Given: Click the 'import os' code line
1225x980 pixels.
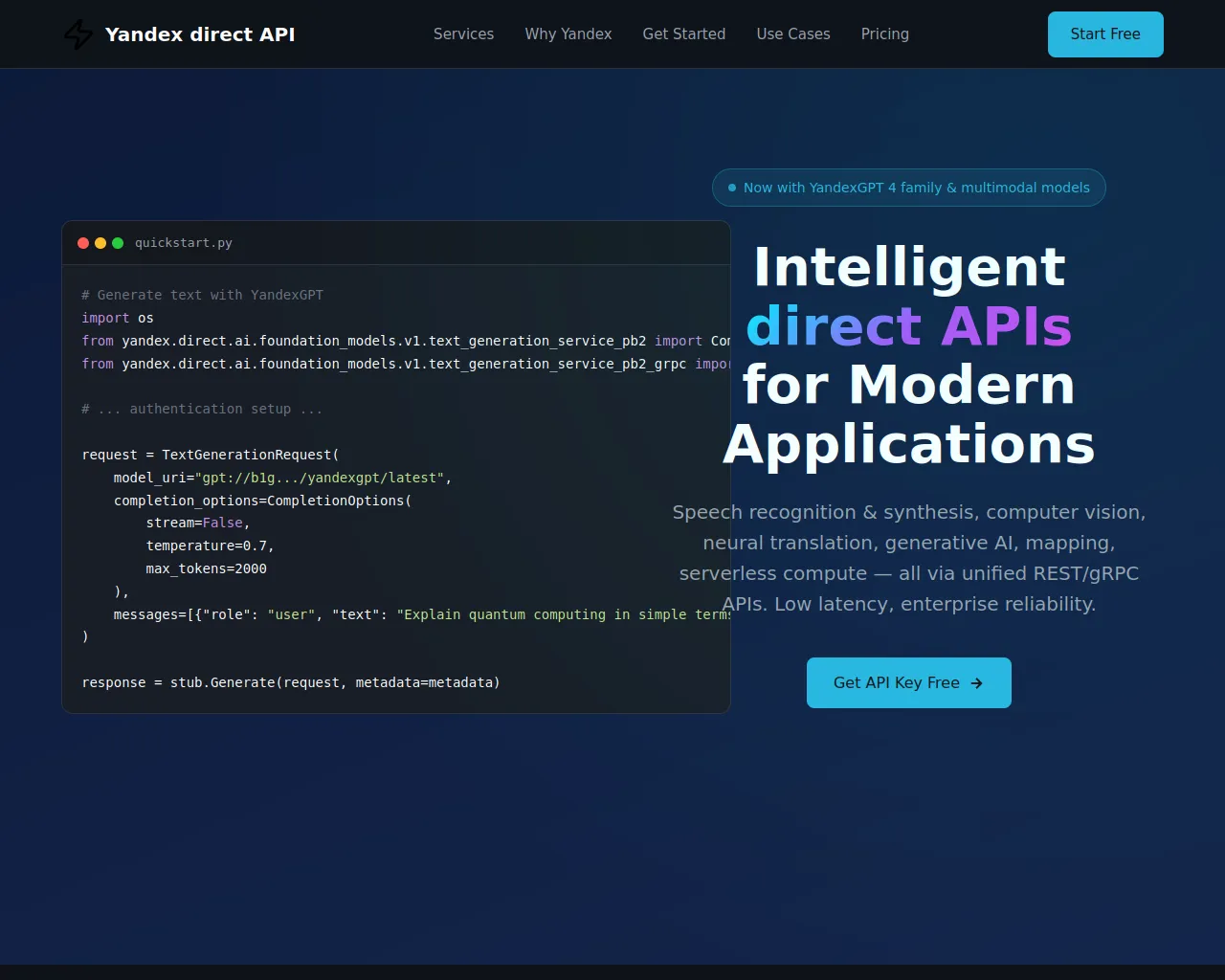Looking at the screenshot, I should 118,318.
